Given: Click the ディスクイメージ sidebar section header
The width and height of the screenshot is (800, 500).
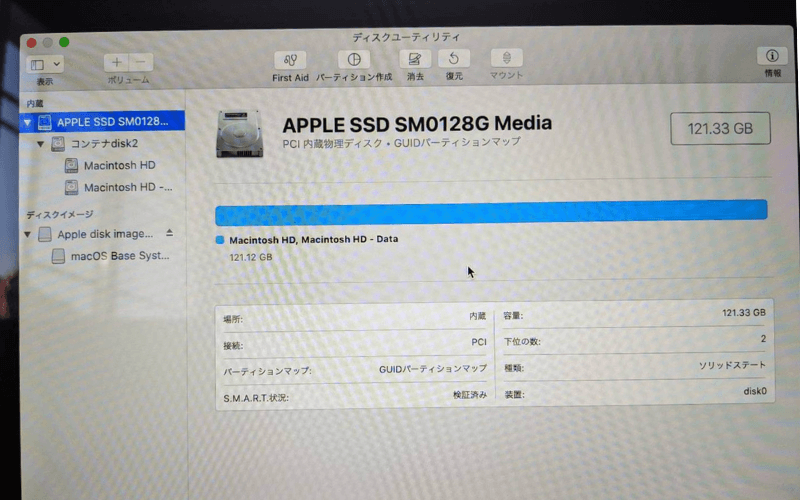Looking at the screenshot, I should (60, 215).
